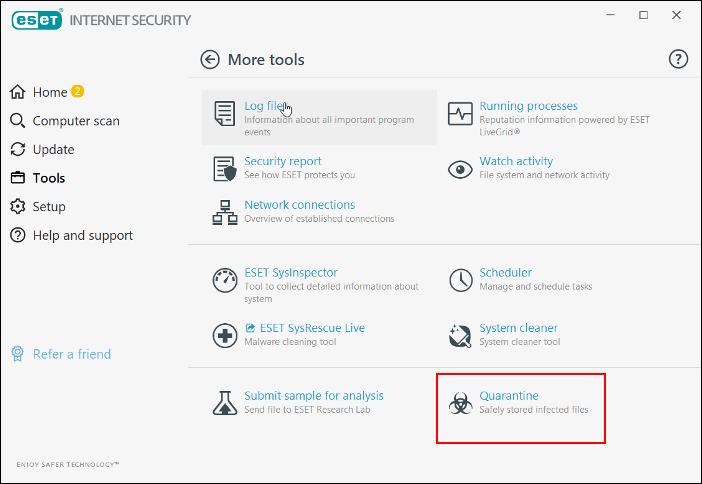Click 'Overview of established connections' text
The height and width of the screenshot is (484, 702).
(x=319, y=218)
